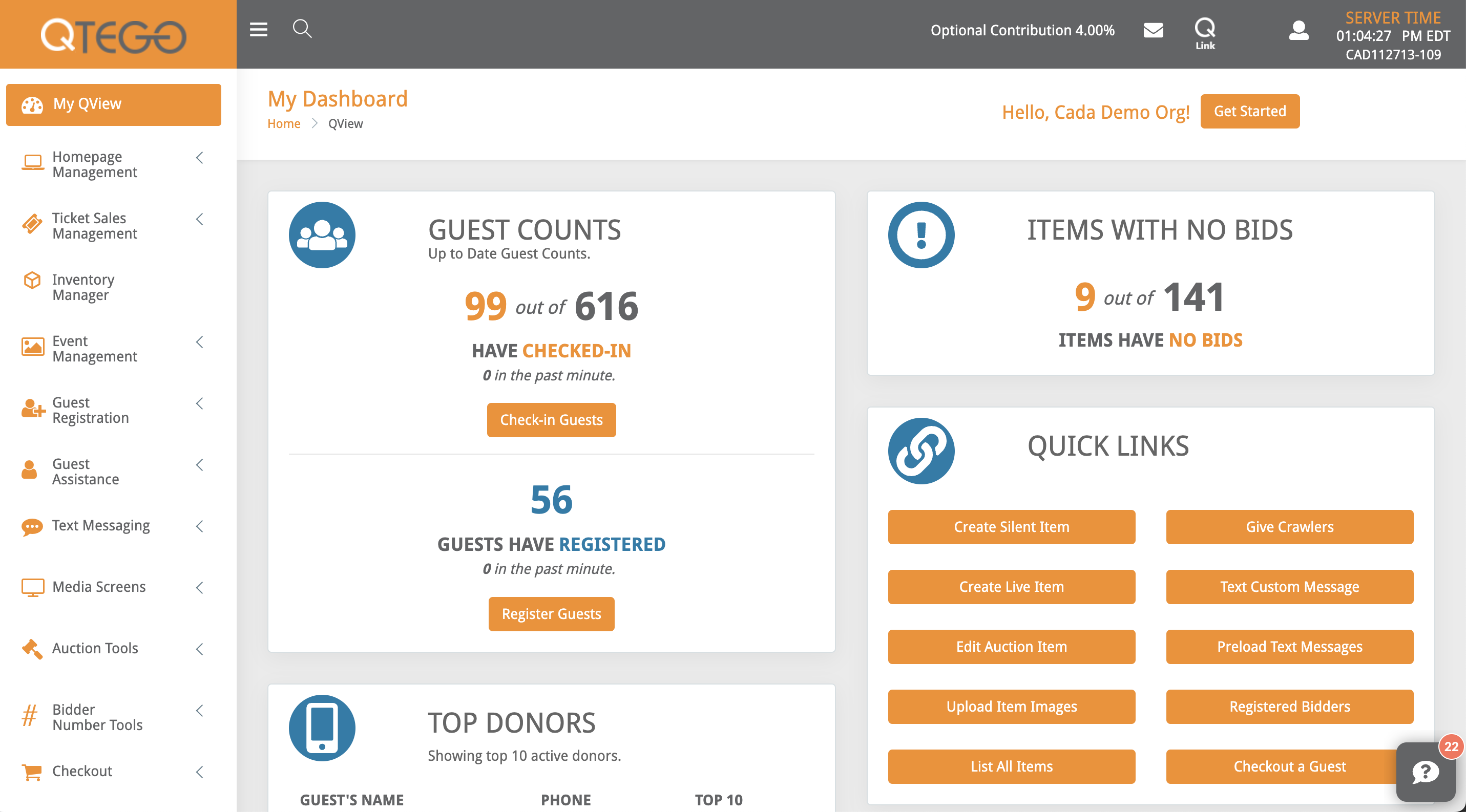Open the user profile icon
Viewport: 1466px width, 812px height.
tap(1298, 30)
